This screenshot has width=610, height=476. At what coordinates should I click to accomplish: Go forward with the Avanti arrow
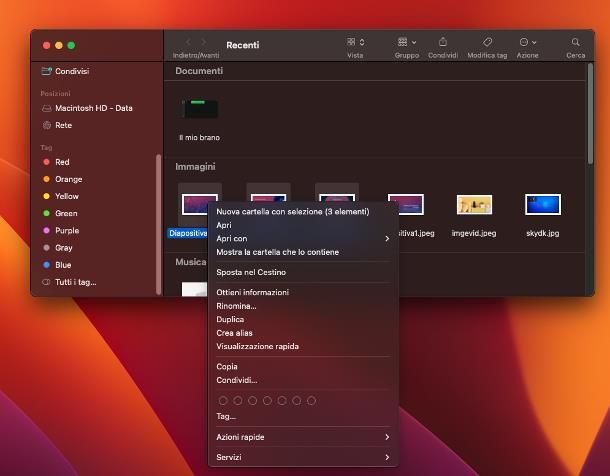coord(203,42)
